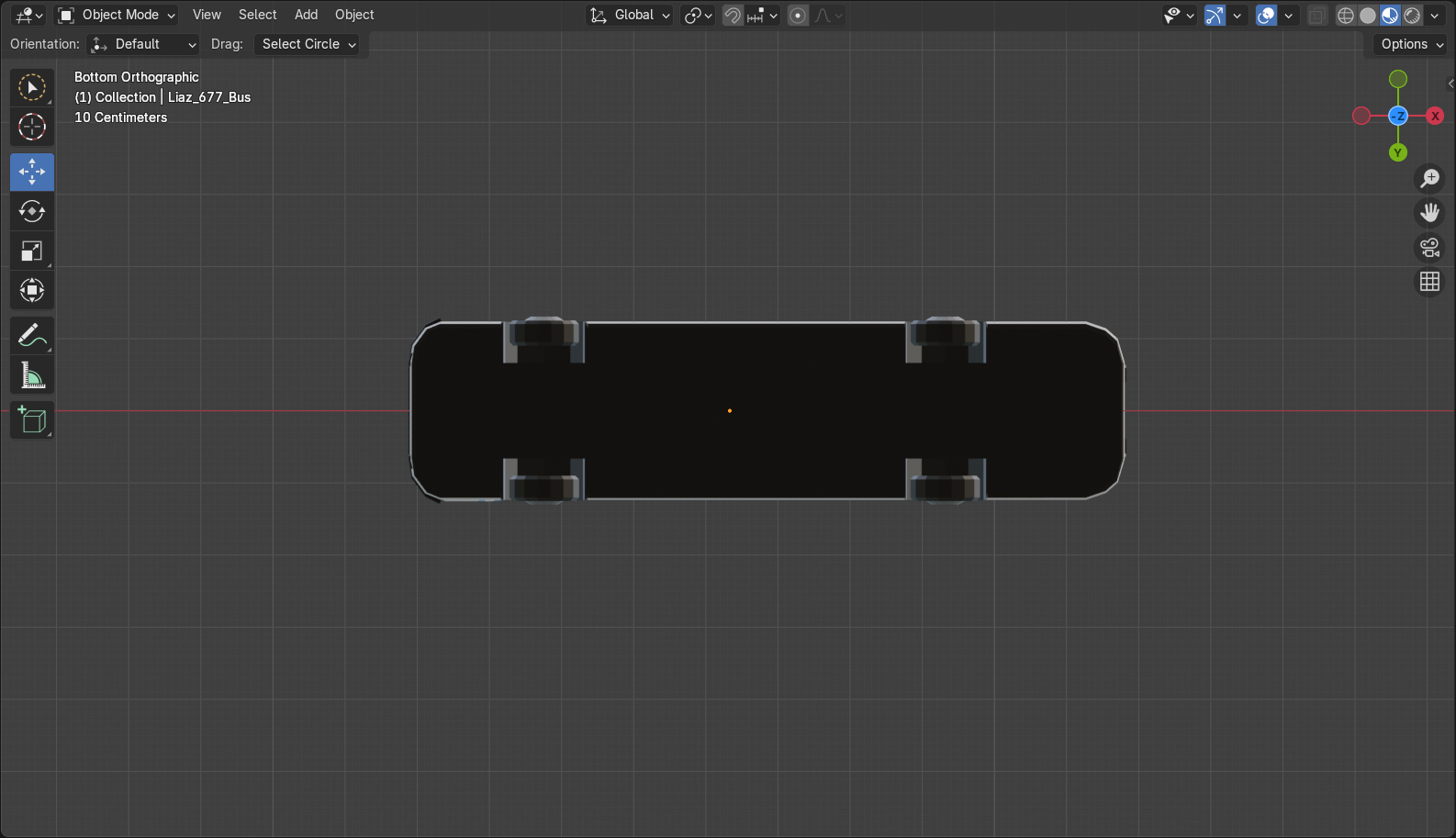Click the negative Y axis gizmo circle
Viewport: 1456px width, 838px height.
1398,79
